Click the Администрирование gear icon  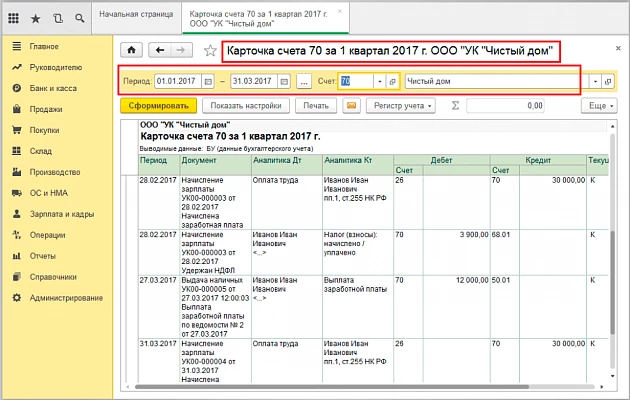coord(16,298)
